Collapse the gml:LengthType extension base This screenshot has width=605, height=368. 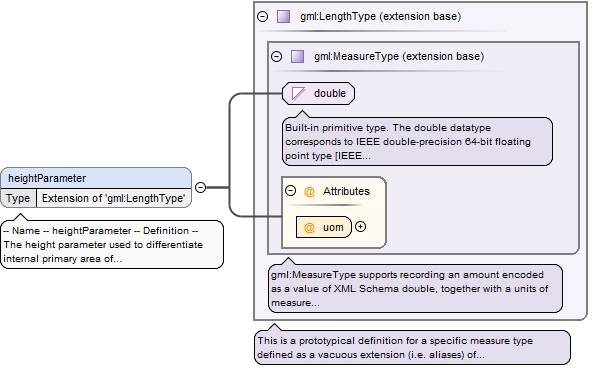click(x=262, y=17)
